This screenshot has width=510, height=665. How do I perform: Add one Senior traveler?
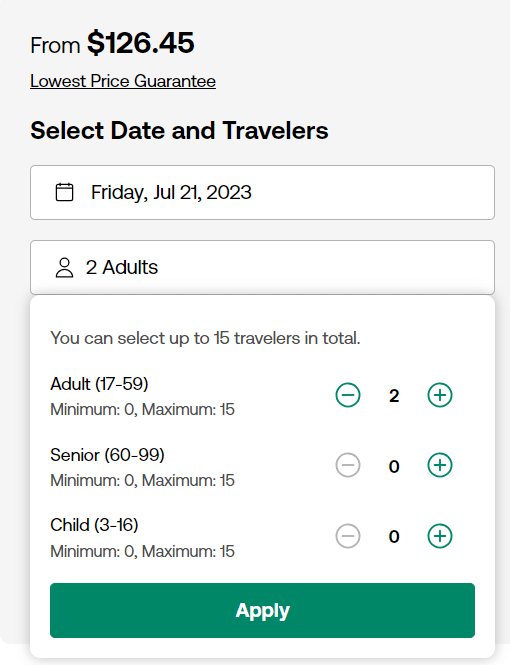(x=440, y=465)
